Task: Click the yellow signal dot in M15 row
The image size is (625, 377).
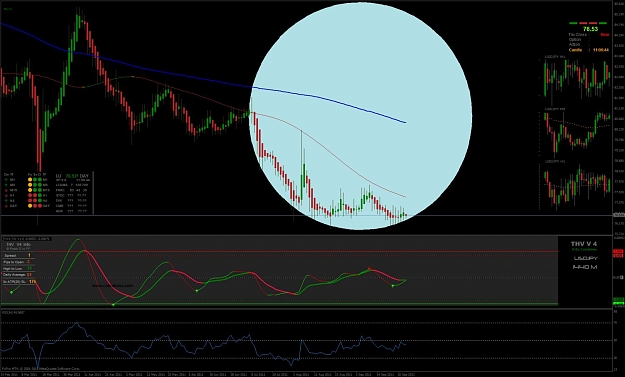Action: point(30,190)
